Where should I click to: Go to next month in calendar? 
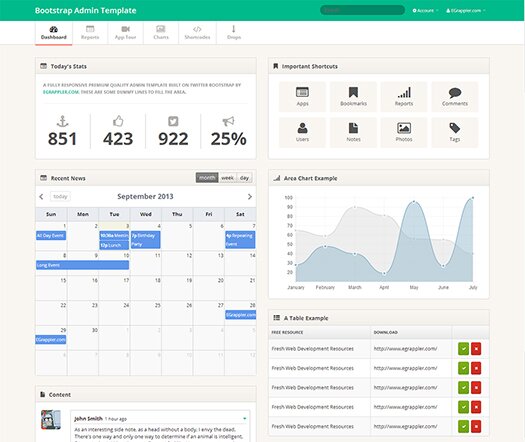click(x=250, y=197)
